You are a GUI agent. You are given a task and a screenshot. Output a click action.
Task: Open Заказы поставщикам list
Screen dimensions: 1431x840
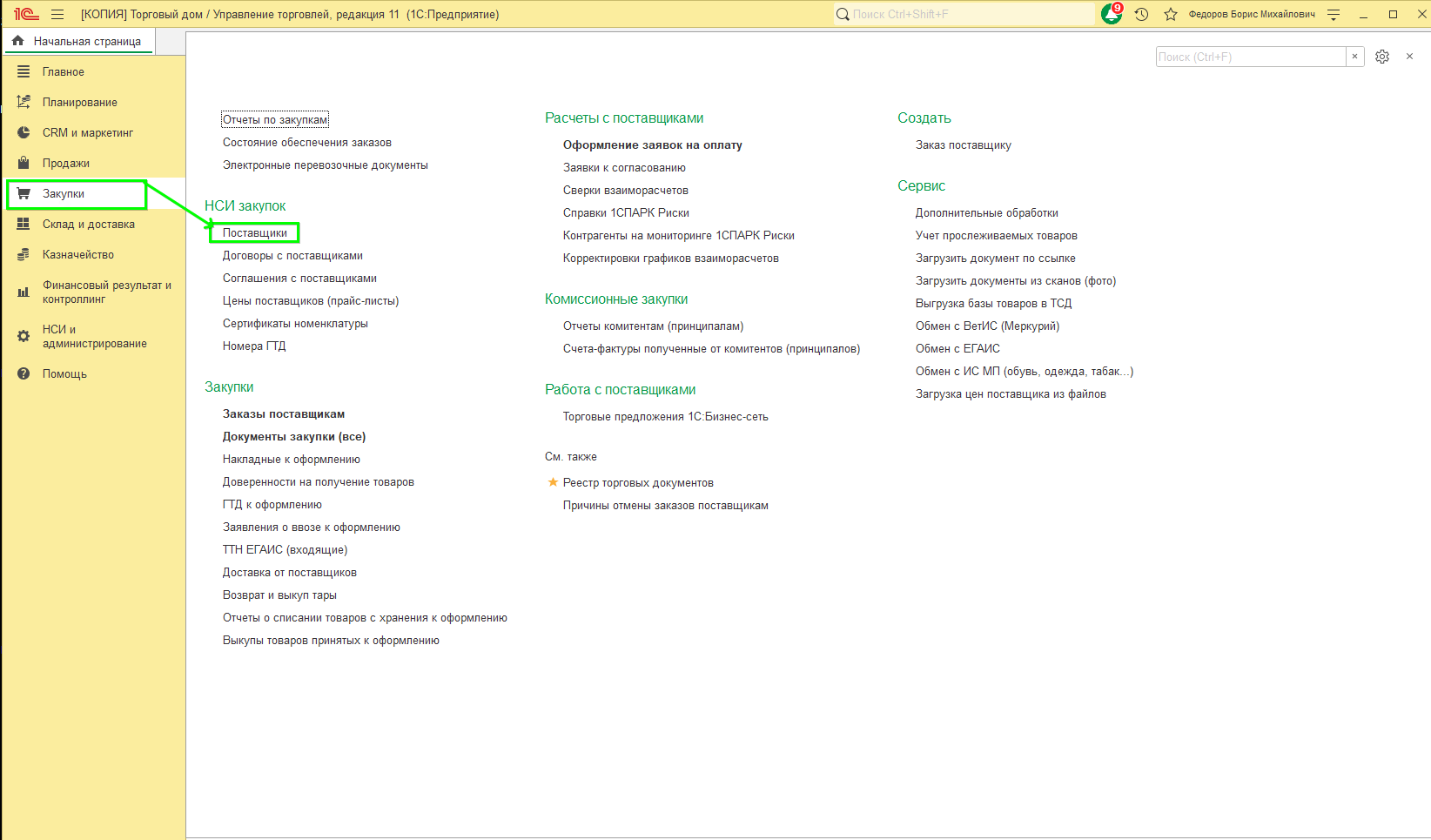(284, 414)
